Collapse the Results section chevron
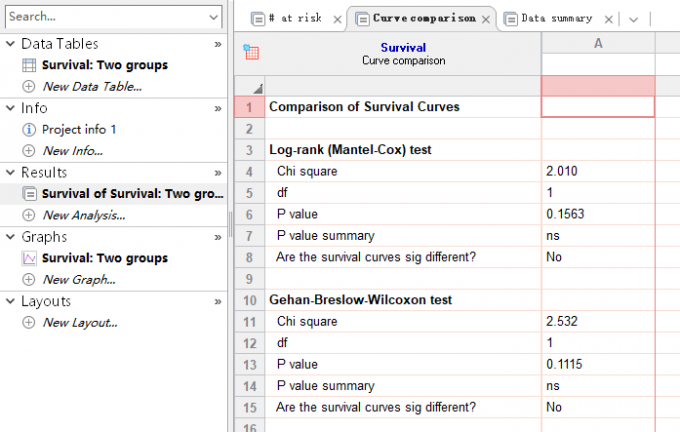Screen dimensions: 680x432 point(10,172)
